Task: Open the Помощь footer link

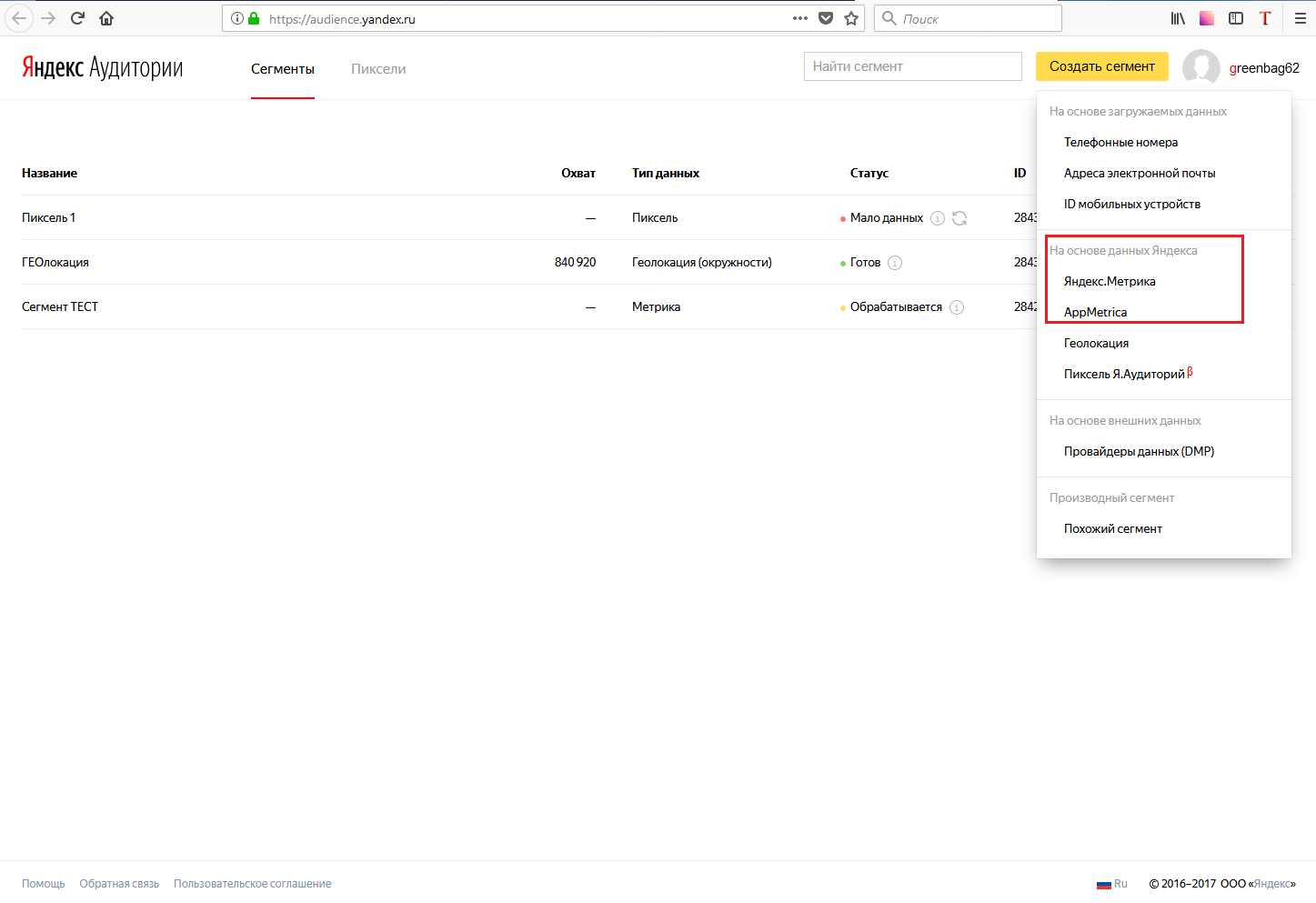Action: point(44,884)
